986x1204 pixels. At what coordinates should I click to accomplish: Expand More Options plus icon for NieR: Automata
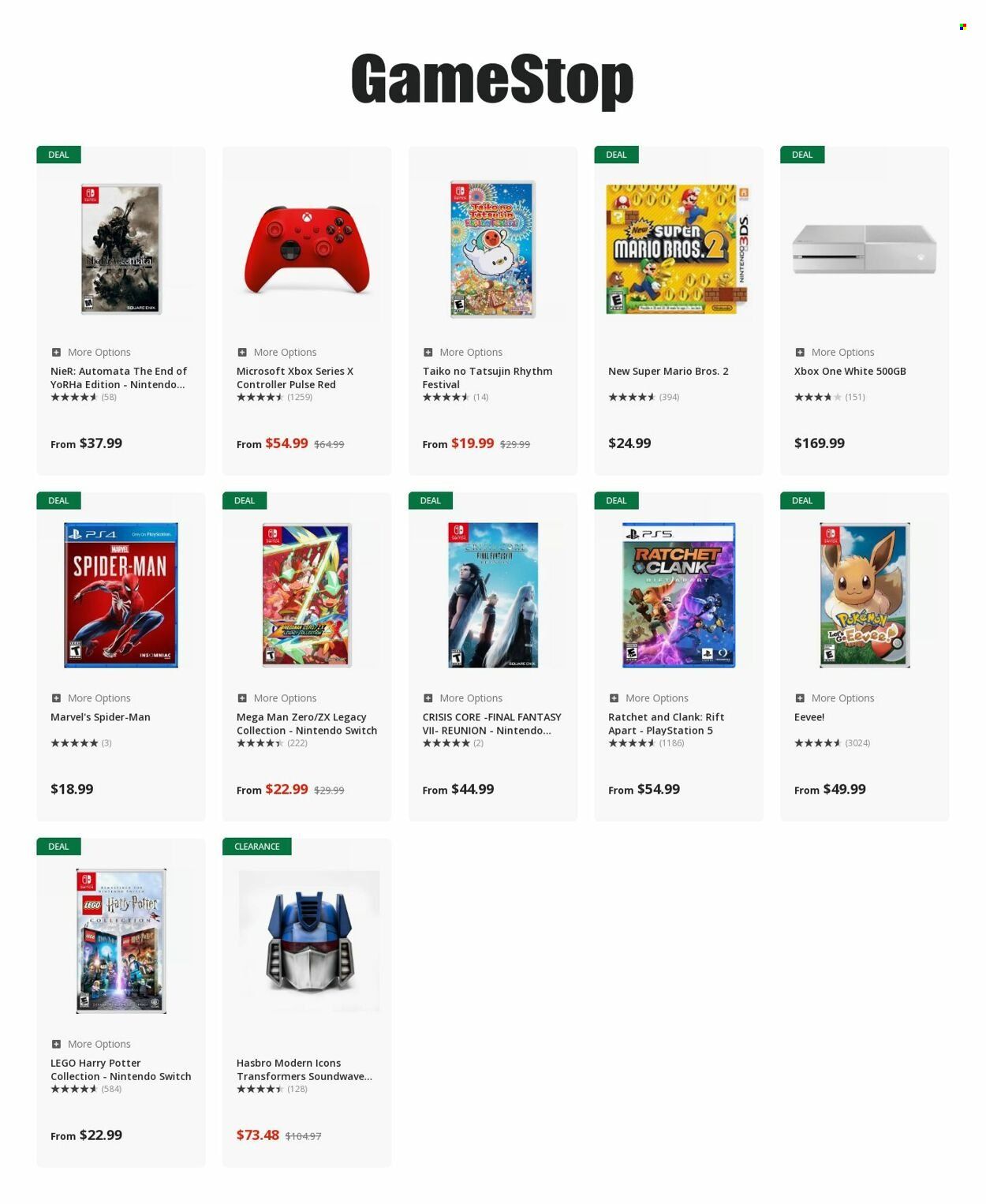point(56,353)
